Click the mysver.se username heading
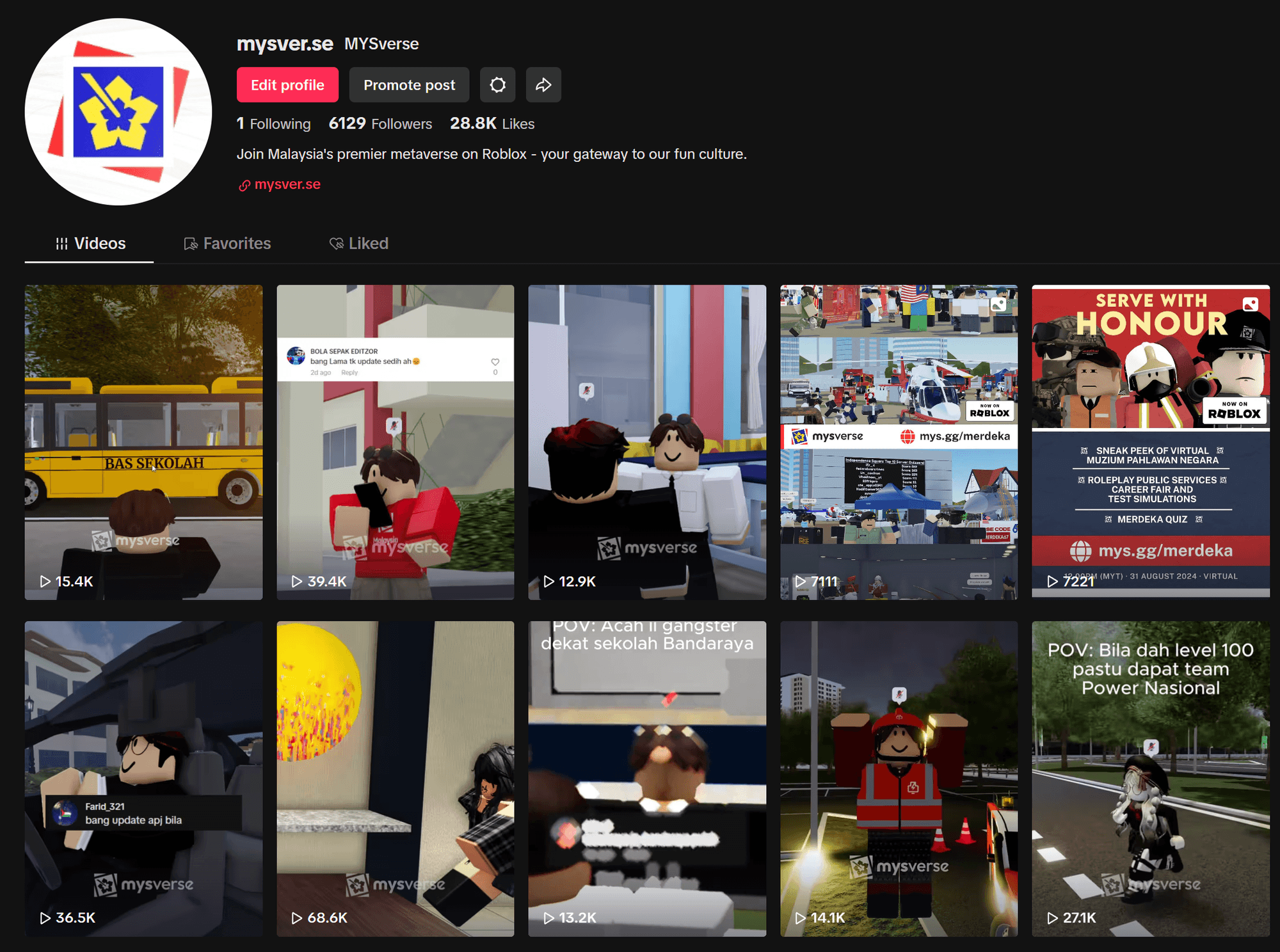This screenshot has width=1280, height=952. [285, 44]
